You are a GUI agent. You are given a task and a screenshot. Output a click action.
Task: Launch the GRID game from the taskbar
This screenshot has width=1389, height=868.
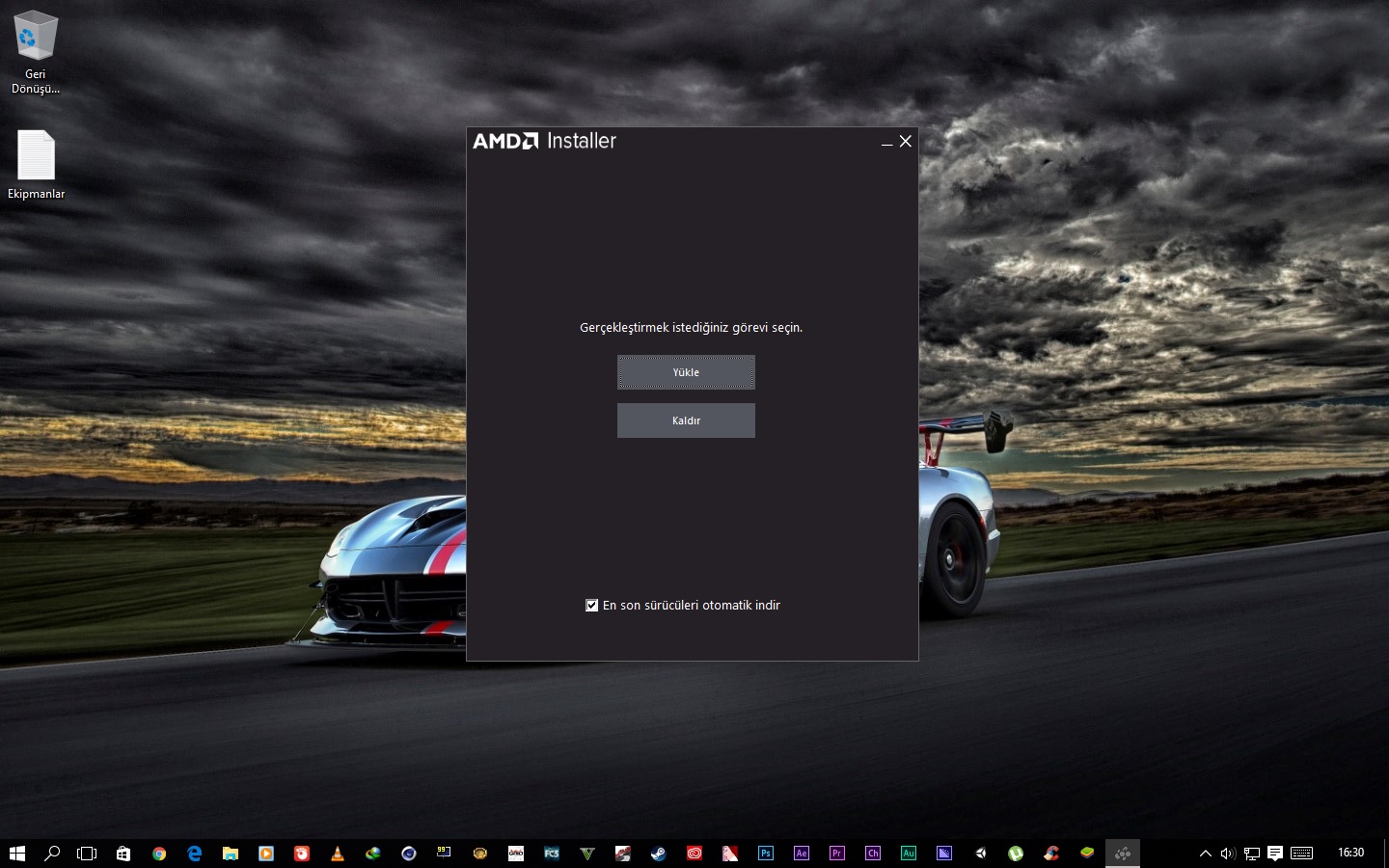coord(516,854)
